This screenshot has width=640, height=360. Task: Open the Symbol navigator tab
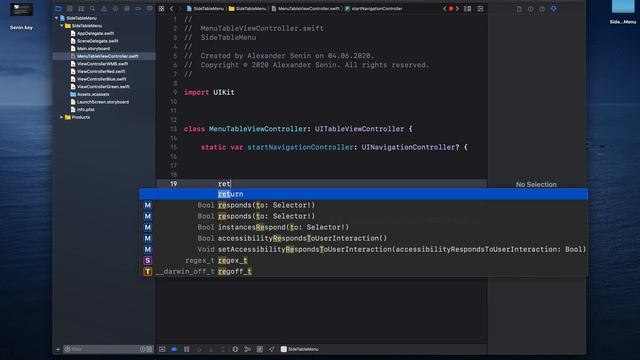pyautogui.click(x=81, y=9)
